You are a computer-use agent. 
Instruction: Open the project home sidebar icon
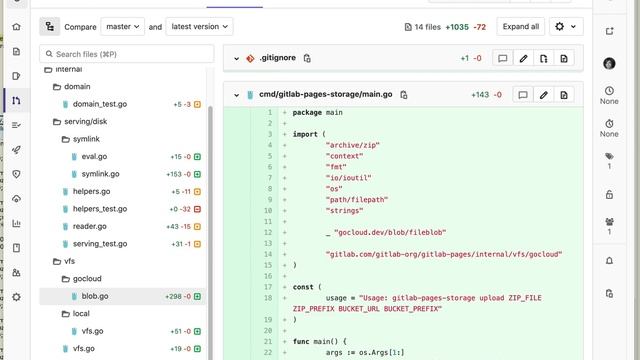tap(16, 27)
